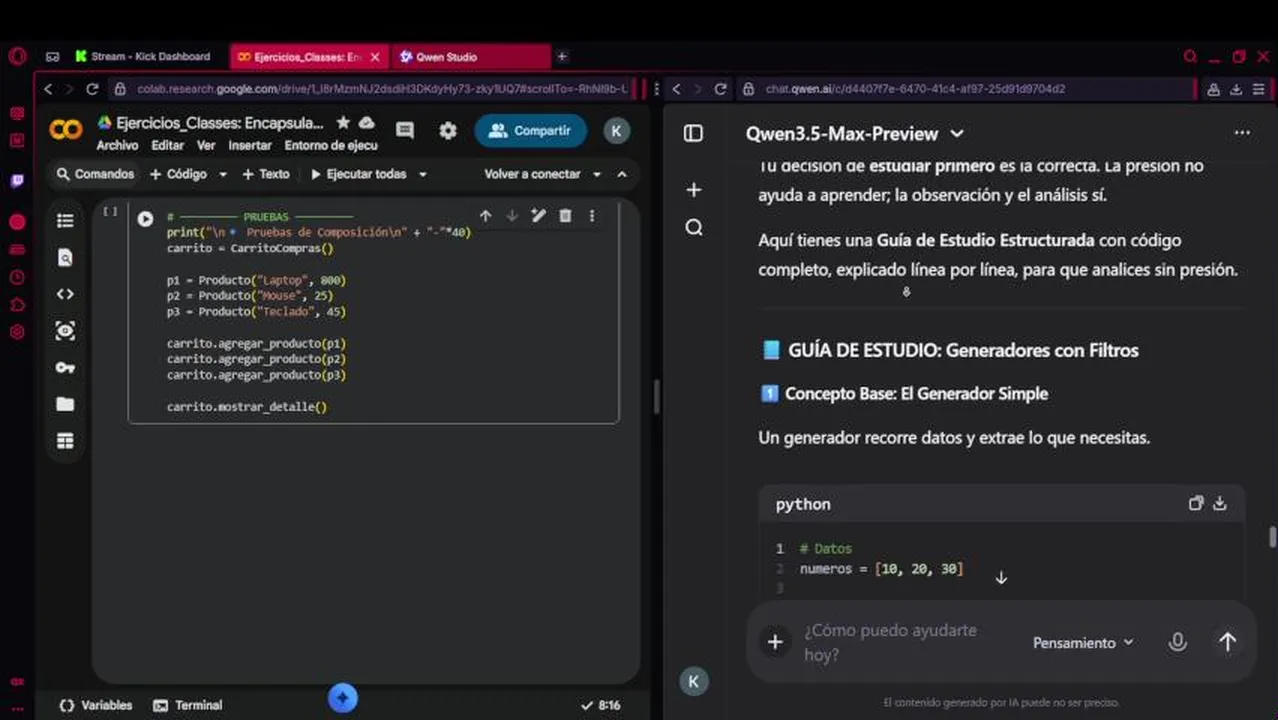Delete the code cell with trash icon
This screenshot has height=720, width=1278.
(565, 216)
